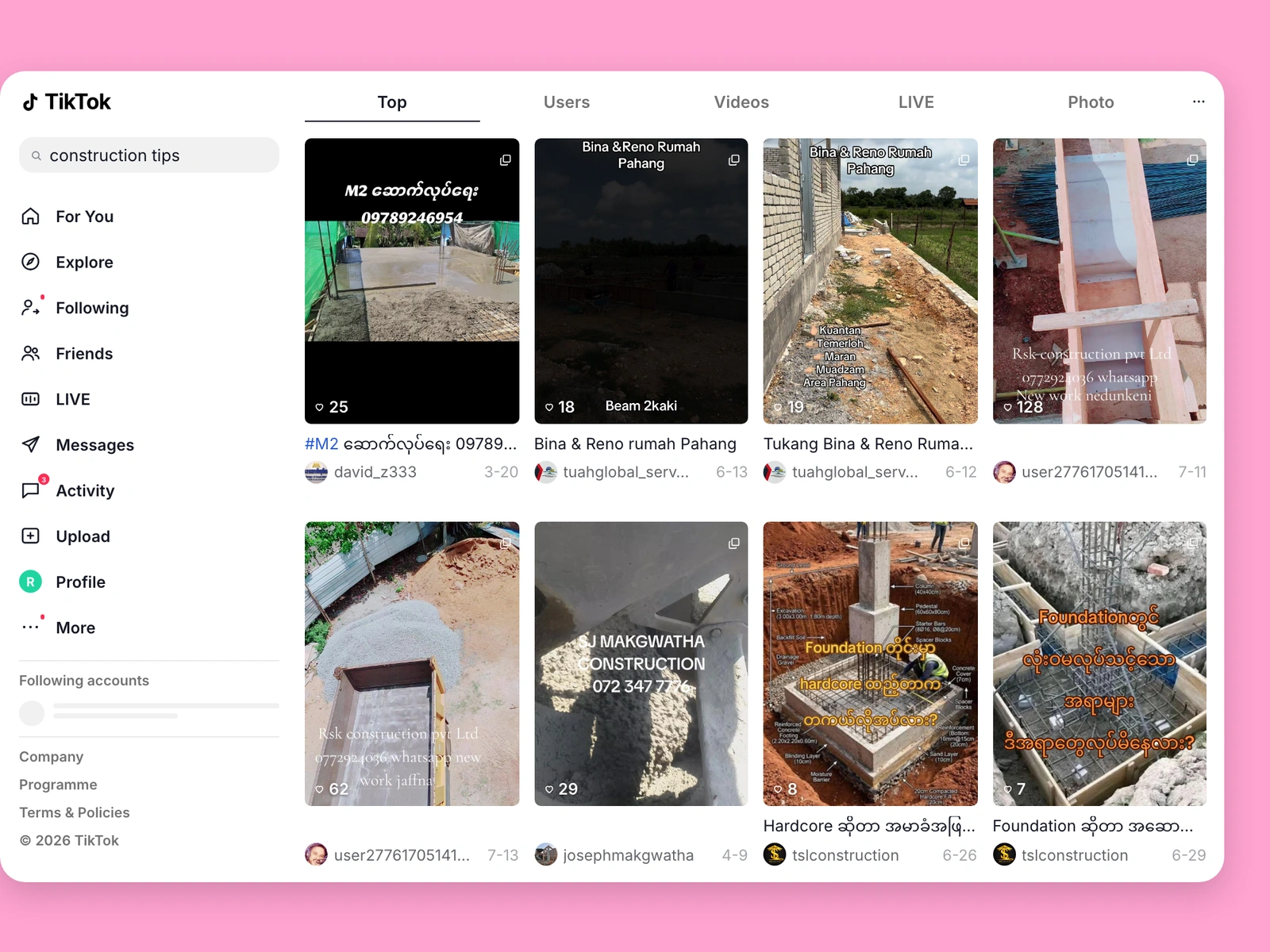This screenshot has width=1270, height=952.
Task: Click photo carousel icon on M2 thumbnail
Action: tap(505, 160)
